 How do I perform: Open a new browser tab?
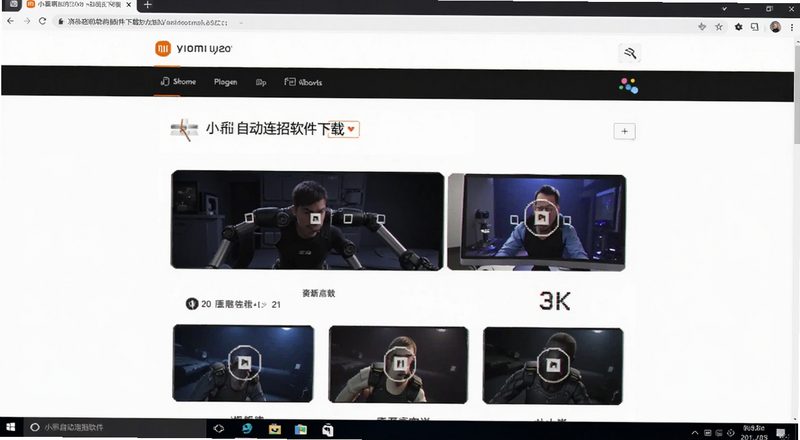147,5
